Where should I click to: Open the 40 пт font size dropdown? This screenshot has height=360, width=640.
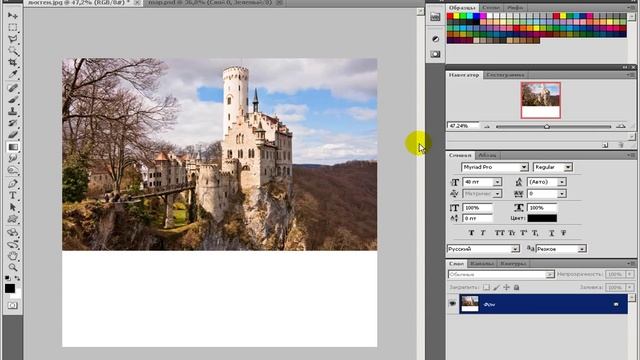point(497,182)
